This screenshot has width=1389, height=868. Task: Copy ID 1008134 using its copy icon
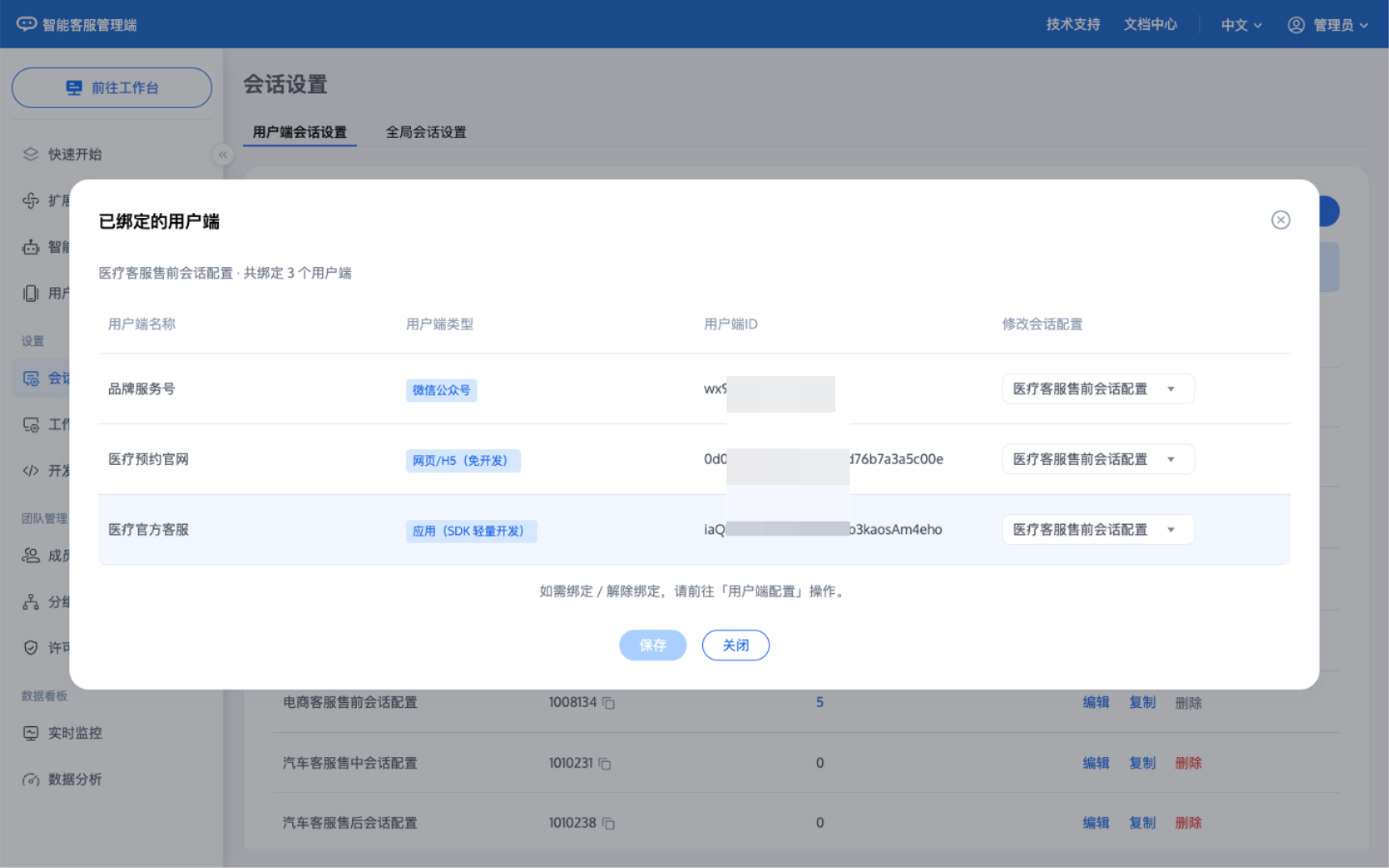point(609,703)
